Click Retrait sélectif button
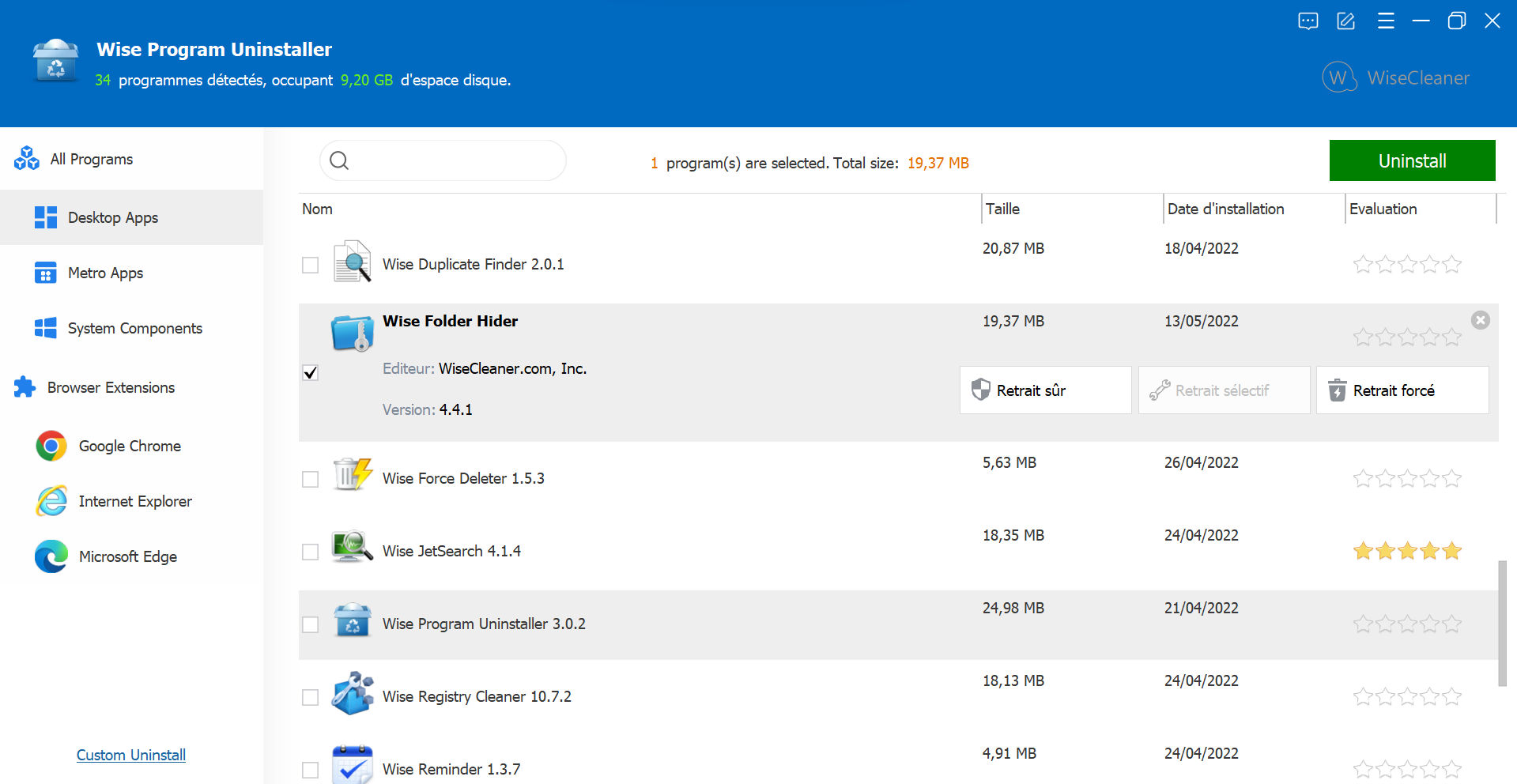Viewport: 1517px width, 784px height. [1224, 390]
